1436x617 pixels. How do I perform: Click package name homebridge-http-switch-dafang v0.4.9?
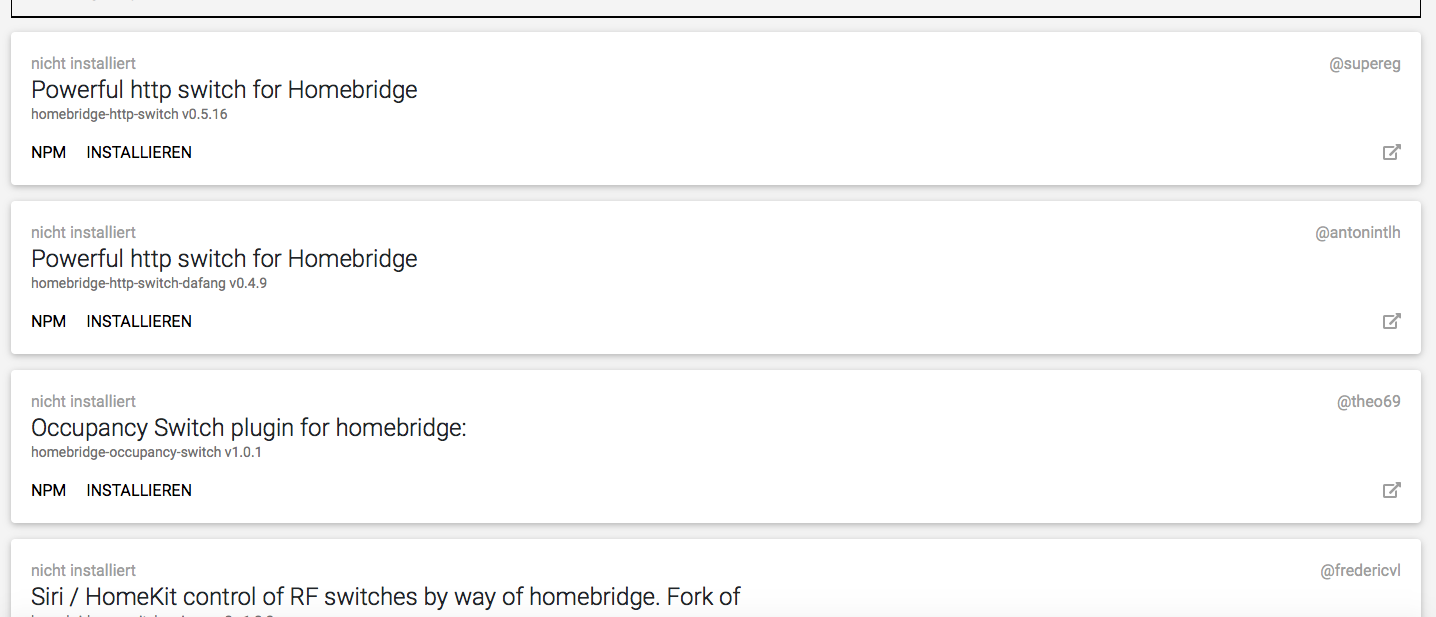(149, 283)
